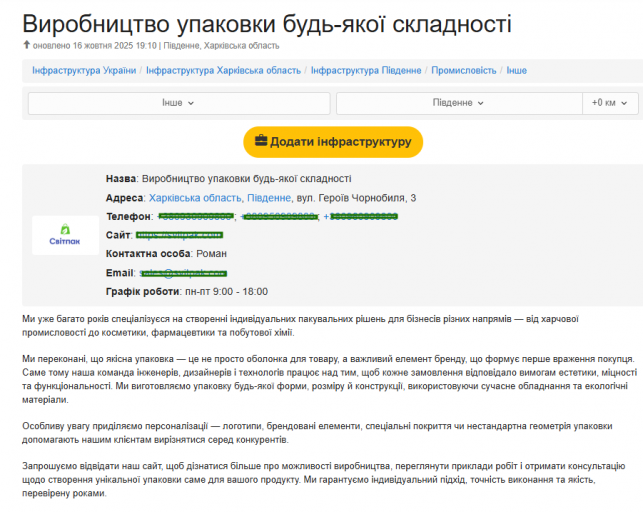Click the third redacted phone number
The image size is (643, 512).
coord(360,216)
